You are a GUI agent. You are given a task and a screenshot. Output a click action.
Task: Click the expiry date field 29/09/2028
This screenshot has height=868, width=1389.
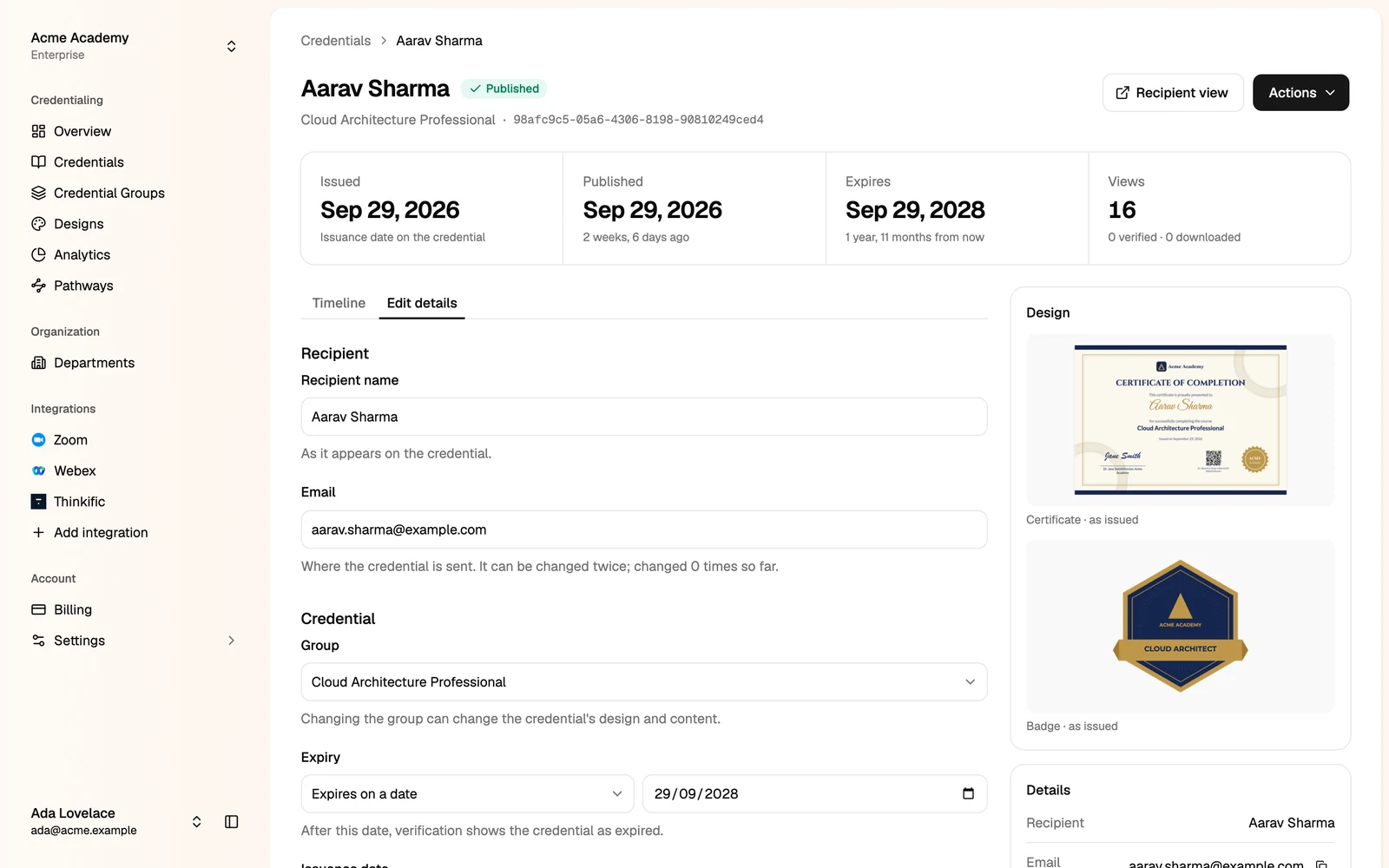point(814,793)
